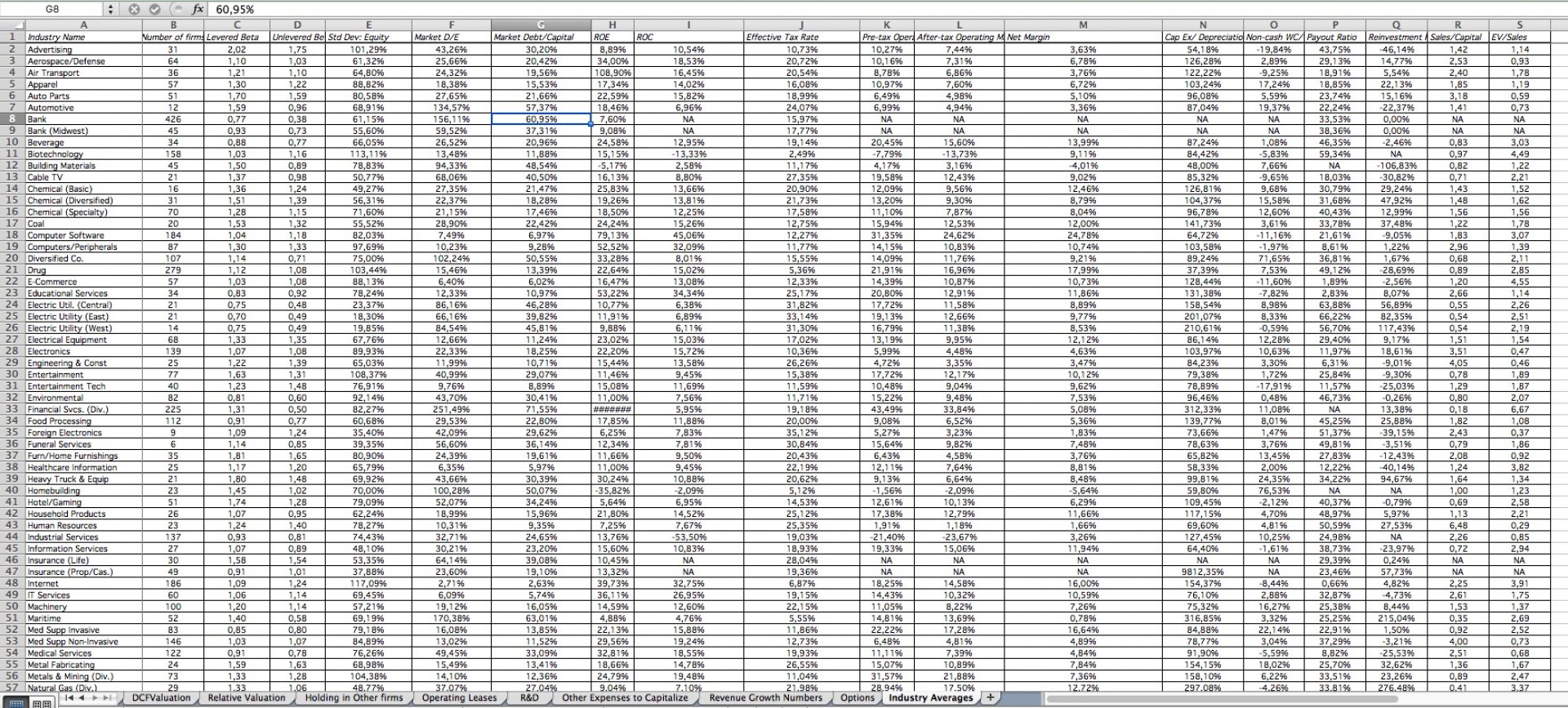
Task: Select column S header
Action: [x=1519, y=25]
